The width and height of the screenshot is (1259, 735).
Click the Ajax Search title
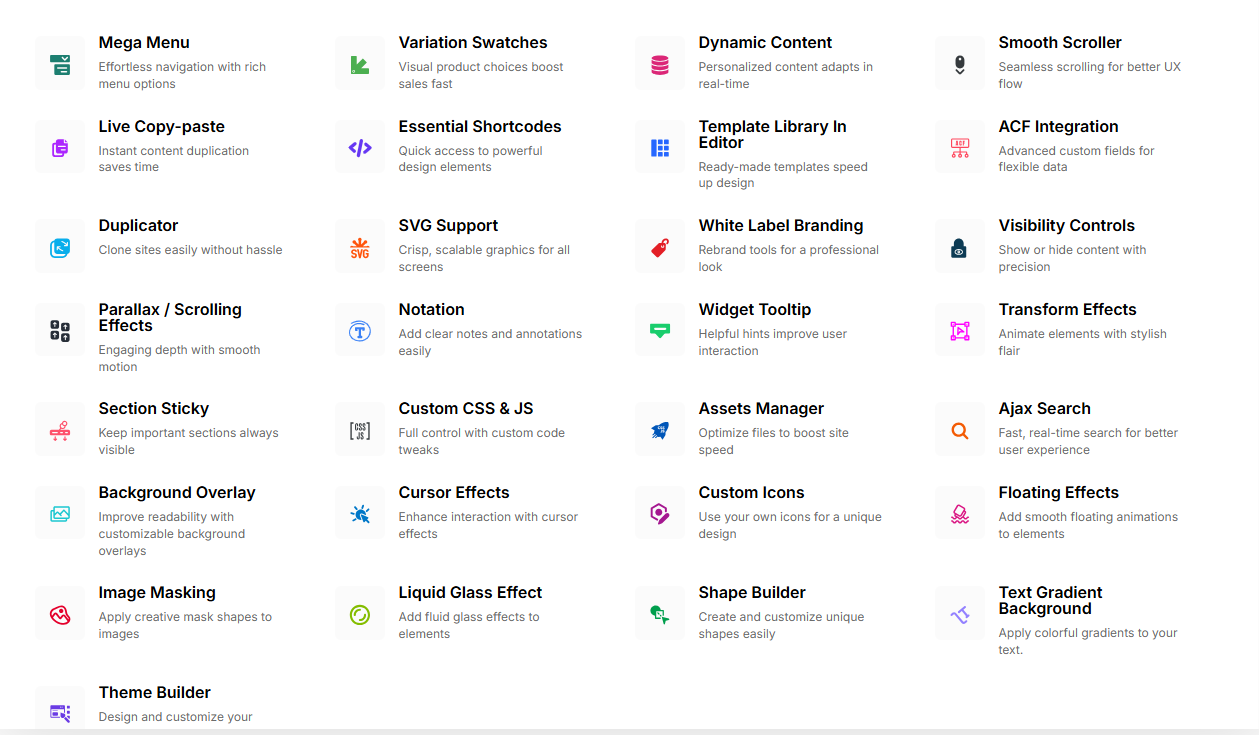[1045, 409]
